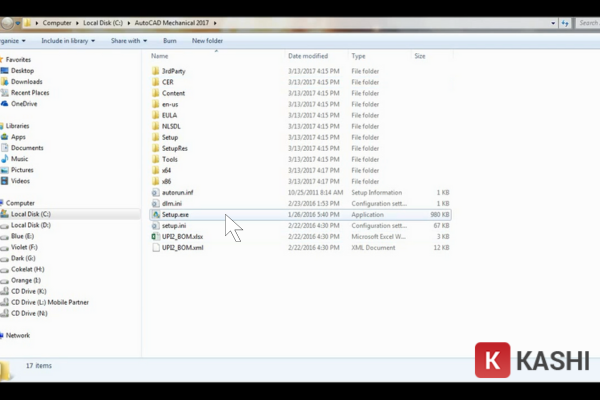Screen dimensions: 600x400
Task: Click the Libraries group heading
Action: tap(17, 126)
